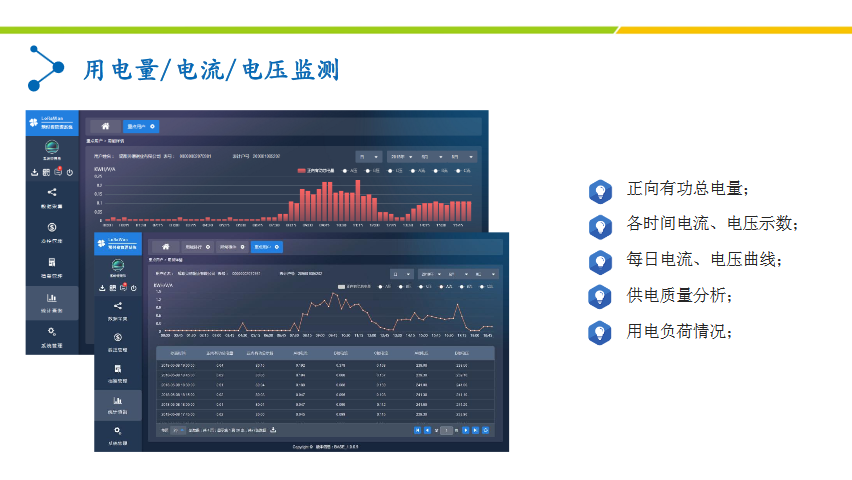The width and height of the screenshot is (852, 480).
Task: Open dollar-sign icon in front window sidebar
Action: (118, 338)
